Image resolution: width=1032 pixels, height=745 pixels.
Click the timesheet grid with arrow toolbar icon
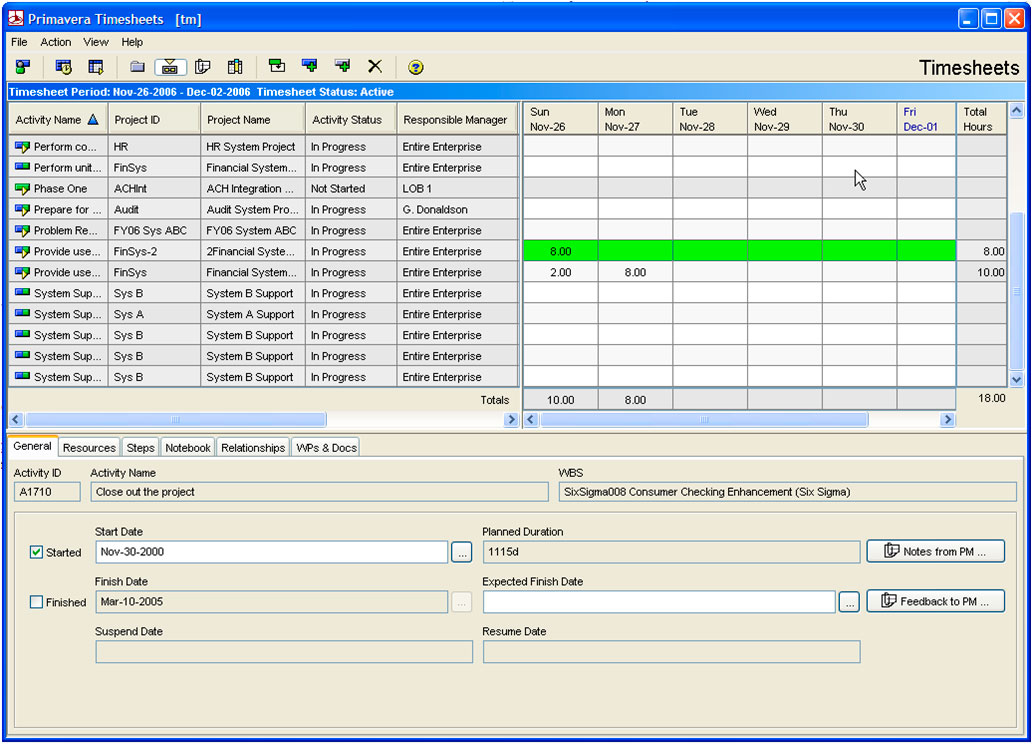[96, 66]
